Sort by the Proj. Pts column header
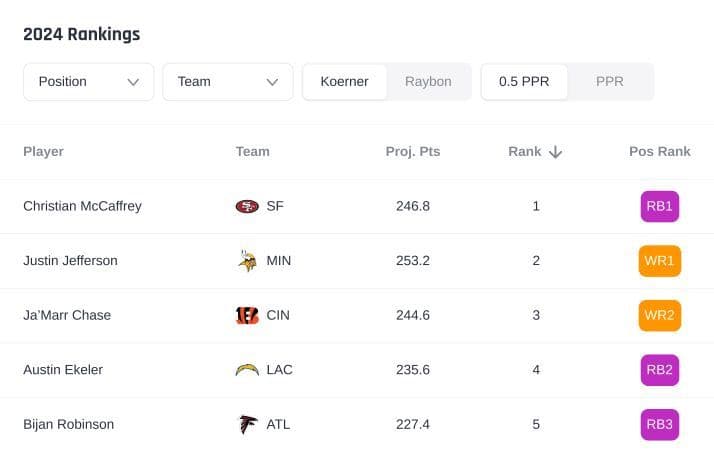Viewport: 714px width, 452px height. [412, 152]
